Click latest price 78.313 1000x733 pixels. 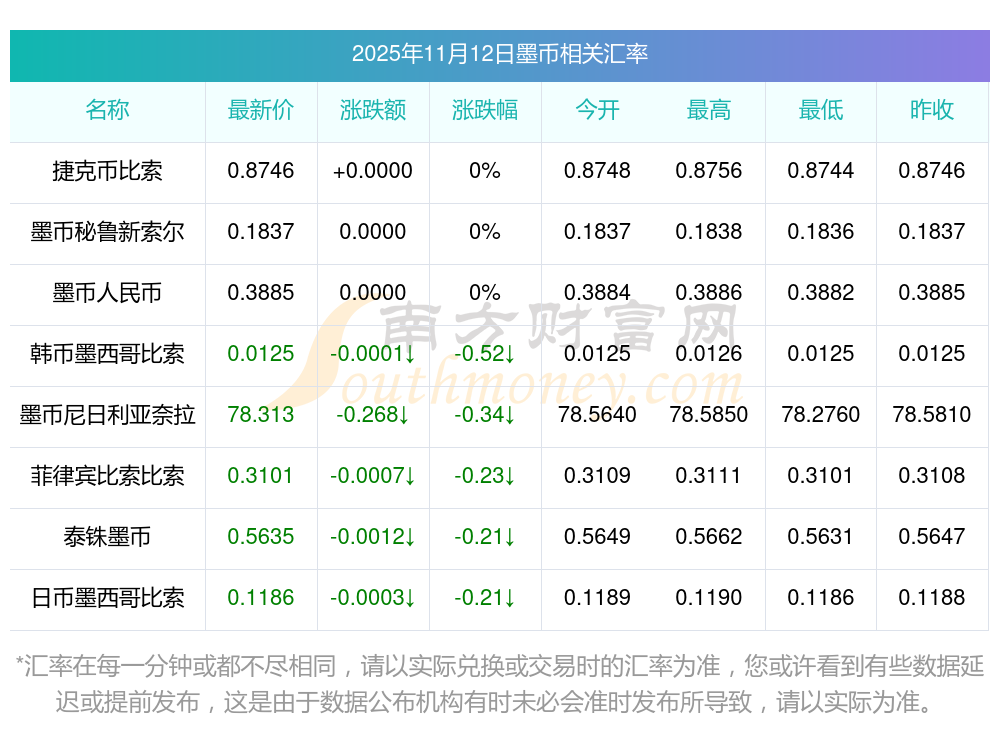click(261, 415)
